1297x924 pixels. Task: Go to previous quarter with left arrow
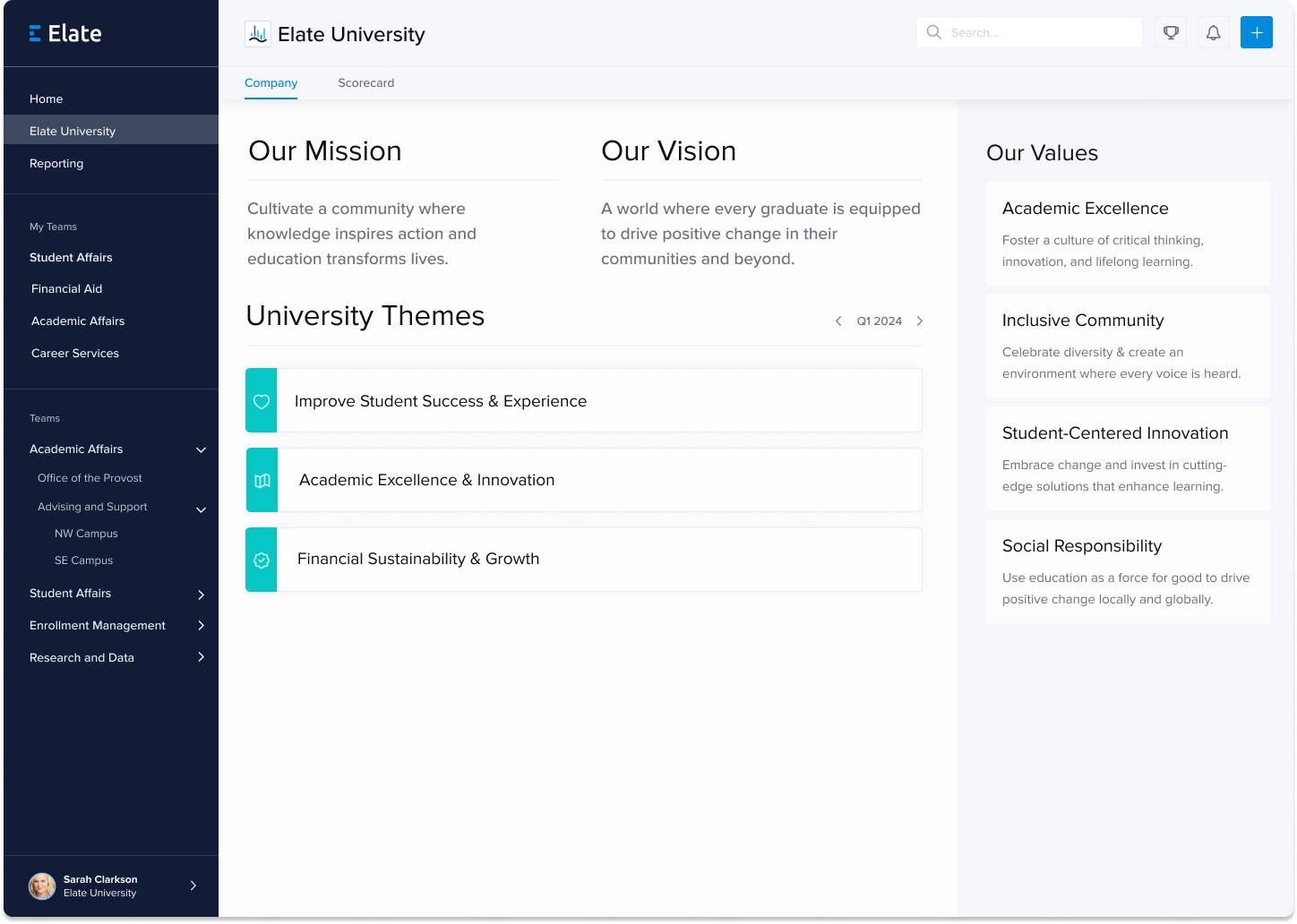coord(838,321)
